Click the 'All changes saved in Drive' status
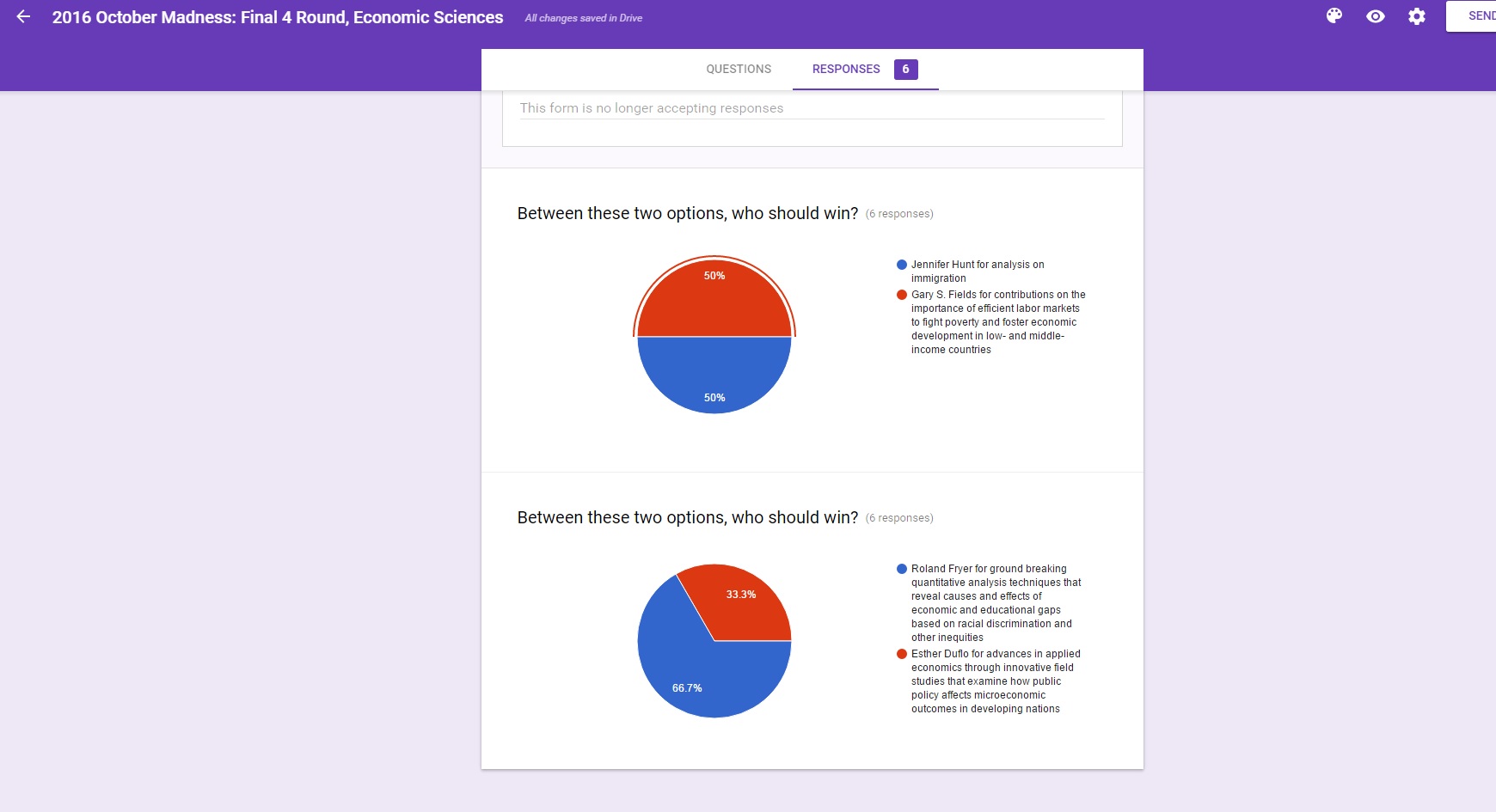 coord(583,18)
